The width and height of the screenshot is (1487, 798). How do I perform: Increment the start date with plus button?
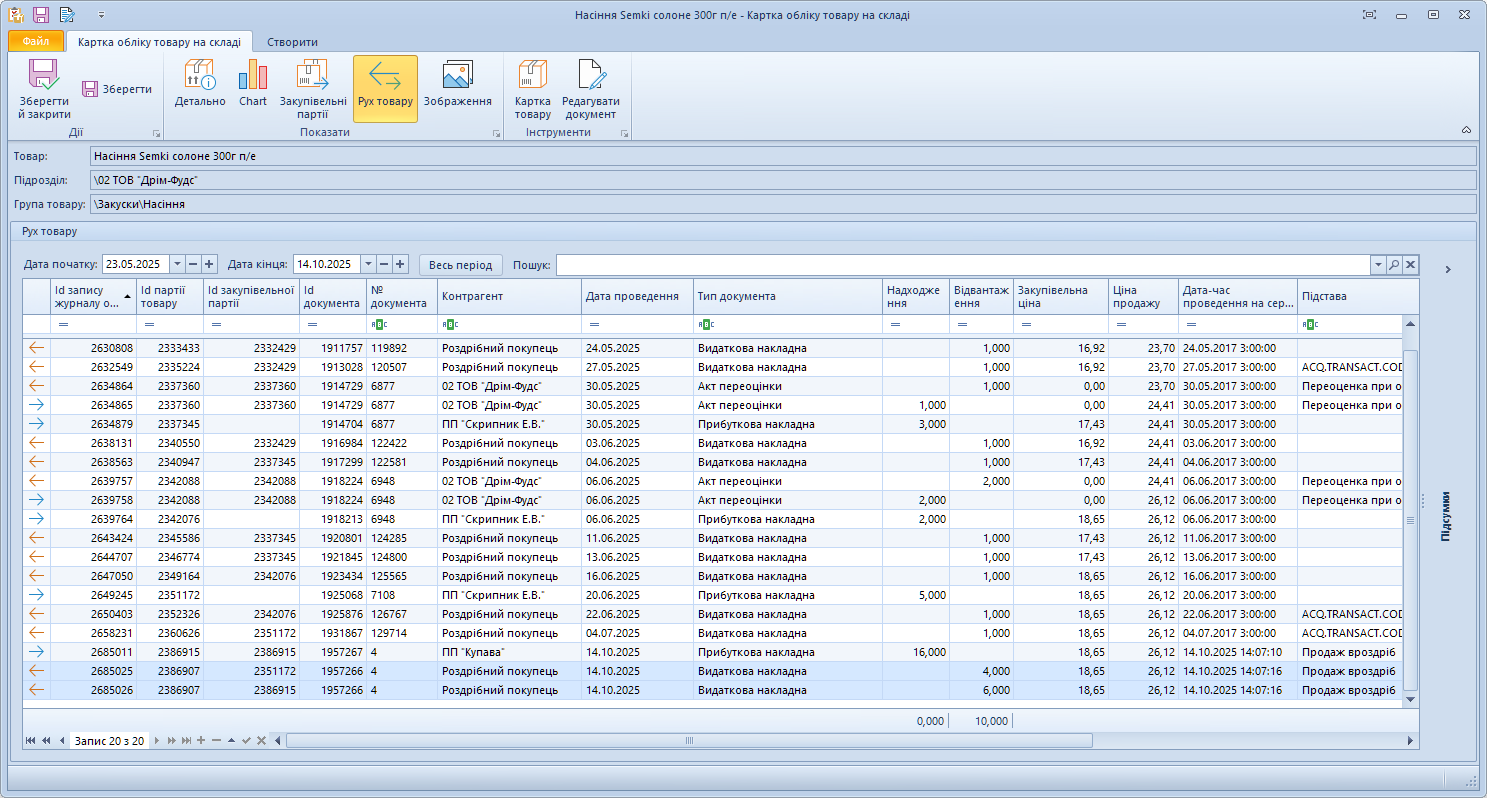pos(209,264)
